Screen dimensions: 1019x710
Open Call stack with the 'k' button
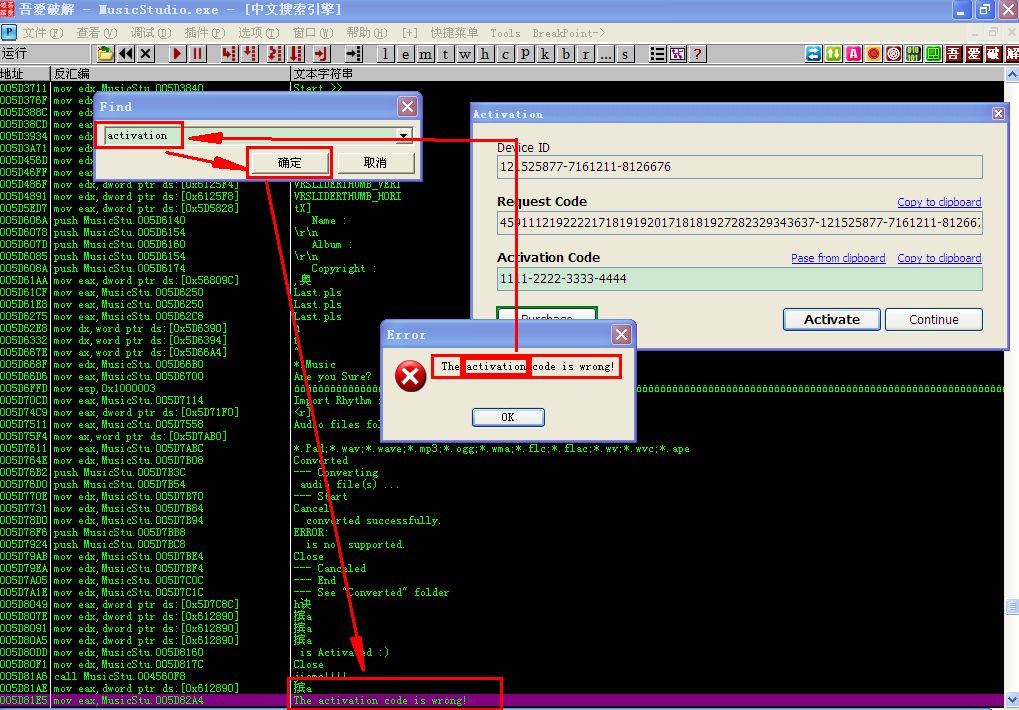click(545, 54)
